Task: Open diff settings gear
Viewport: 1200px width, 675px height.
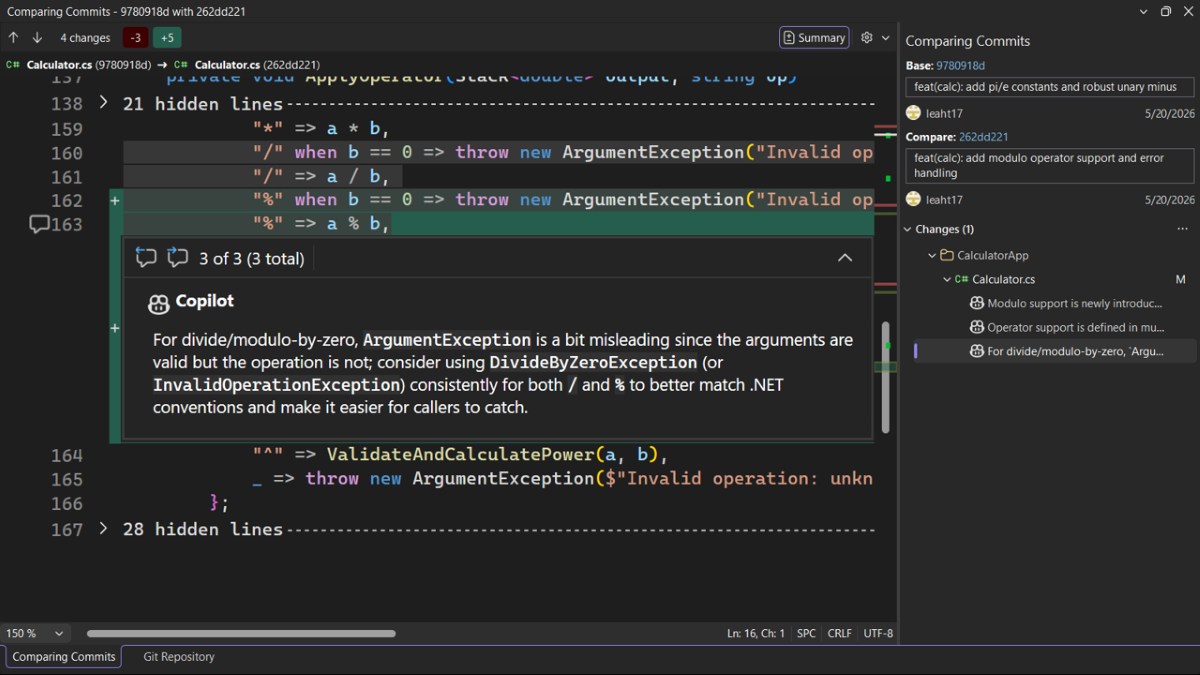Action: [x=867, y=38]
